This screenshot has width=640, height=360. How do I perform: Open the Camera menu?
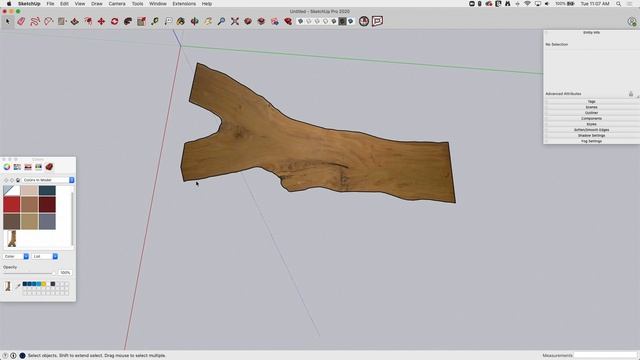[x=117, y=4]
